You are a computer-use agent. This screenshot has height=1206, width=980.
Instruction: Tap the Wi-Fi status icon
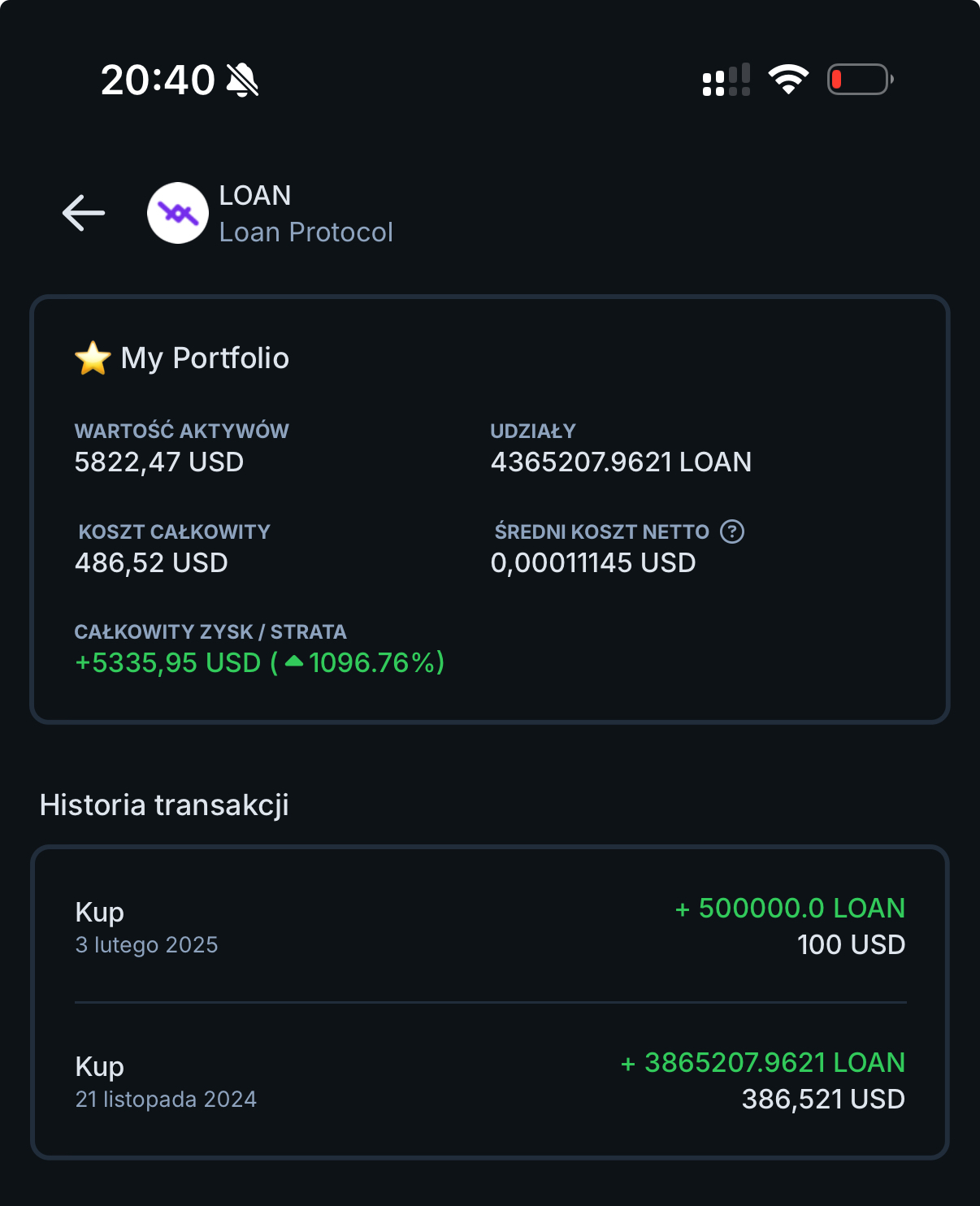pos(788,80)
